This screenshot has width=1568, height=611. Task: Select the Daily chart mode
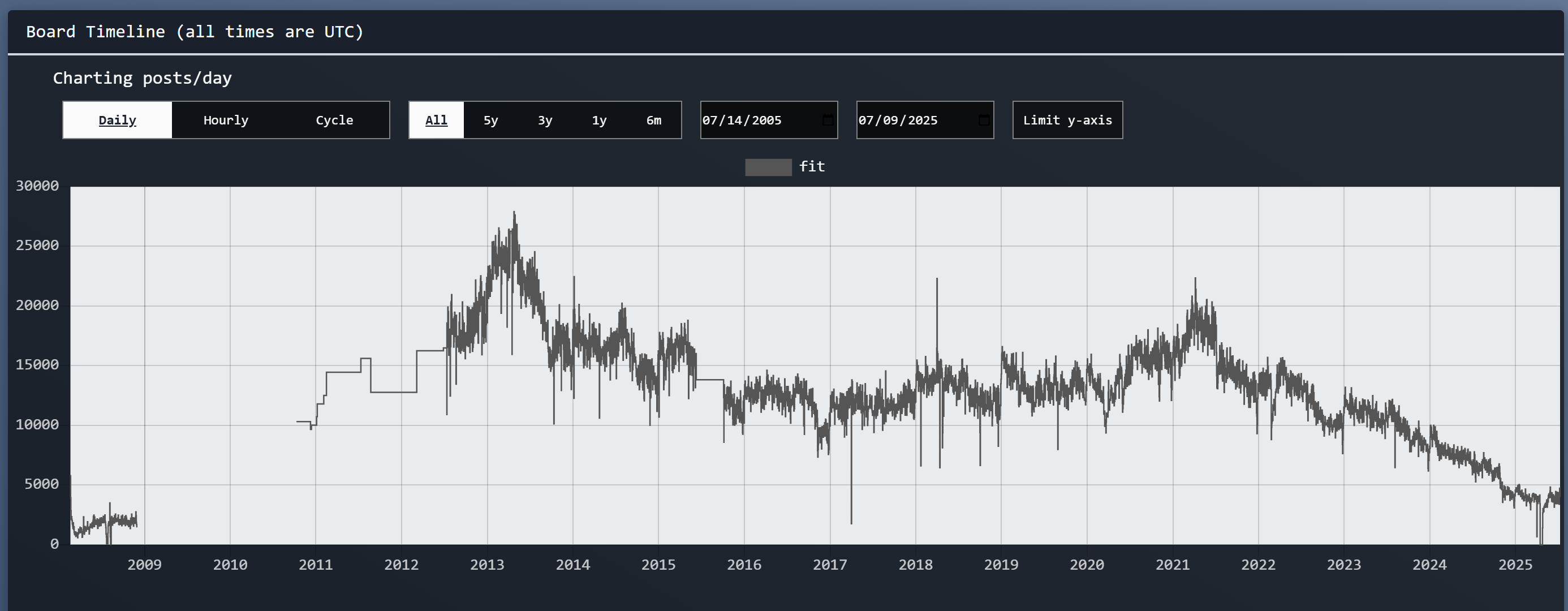(118, 120)
